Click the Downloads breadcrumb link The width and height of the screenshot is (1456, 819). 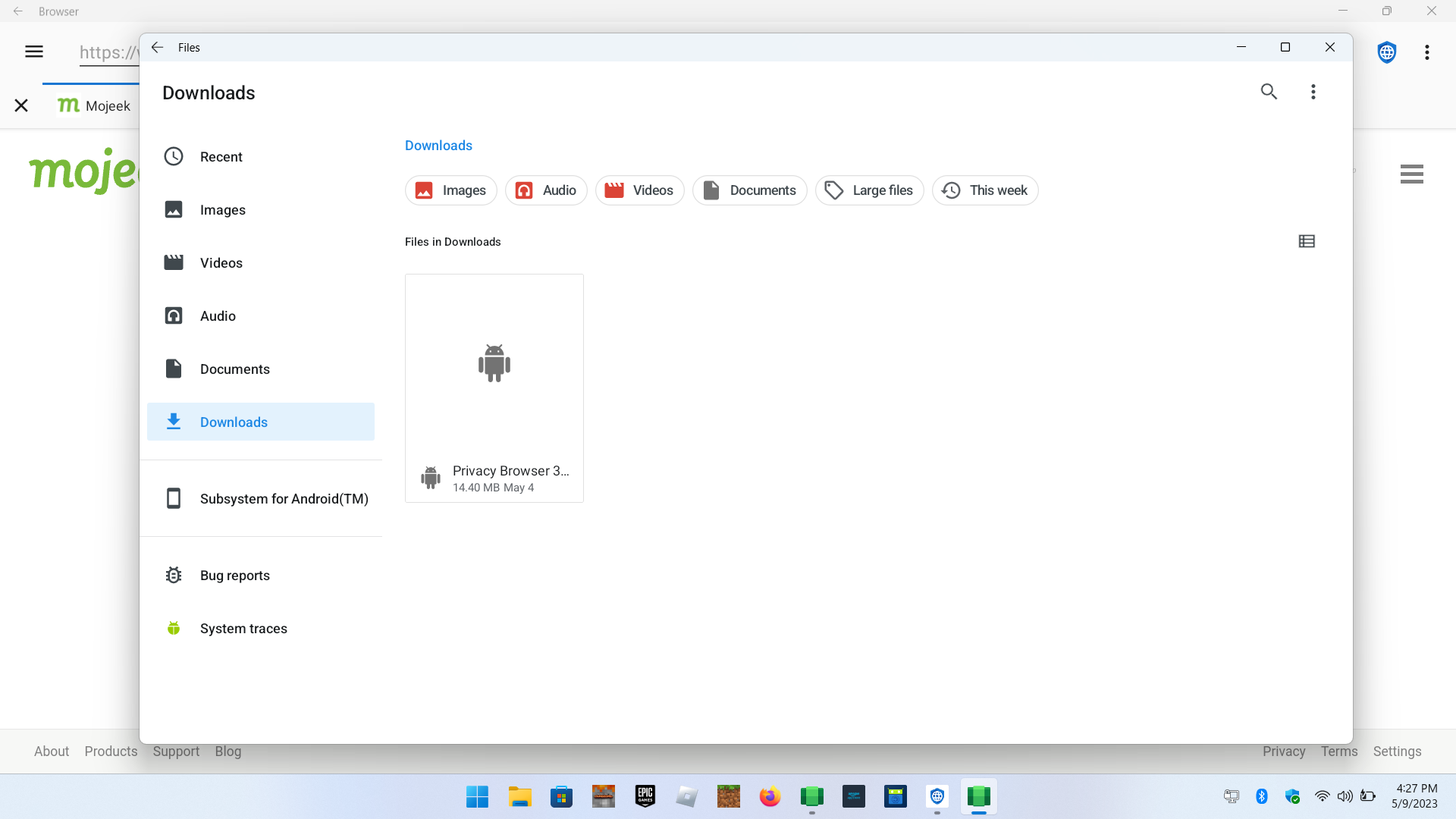pos(438,146)
